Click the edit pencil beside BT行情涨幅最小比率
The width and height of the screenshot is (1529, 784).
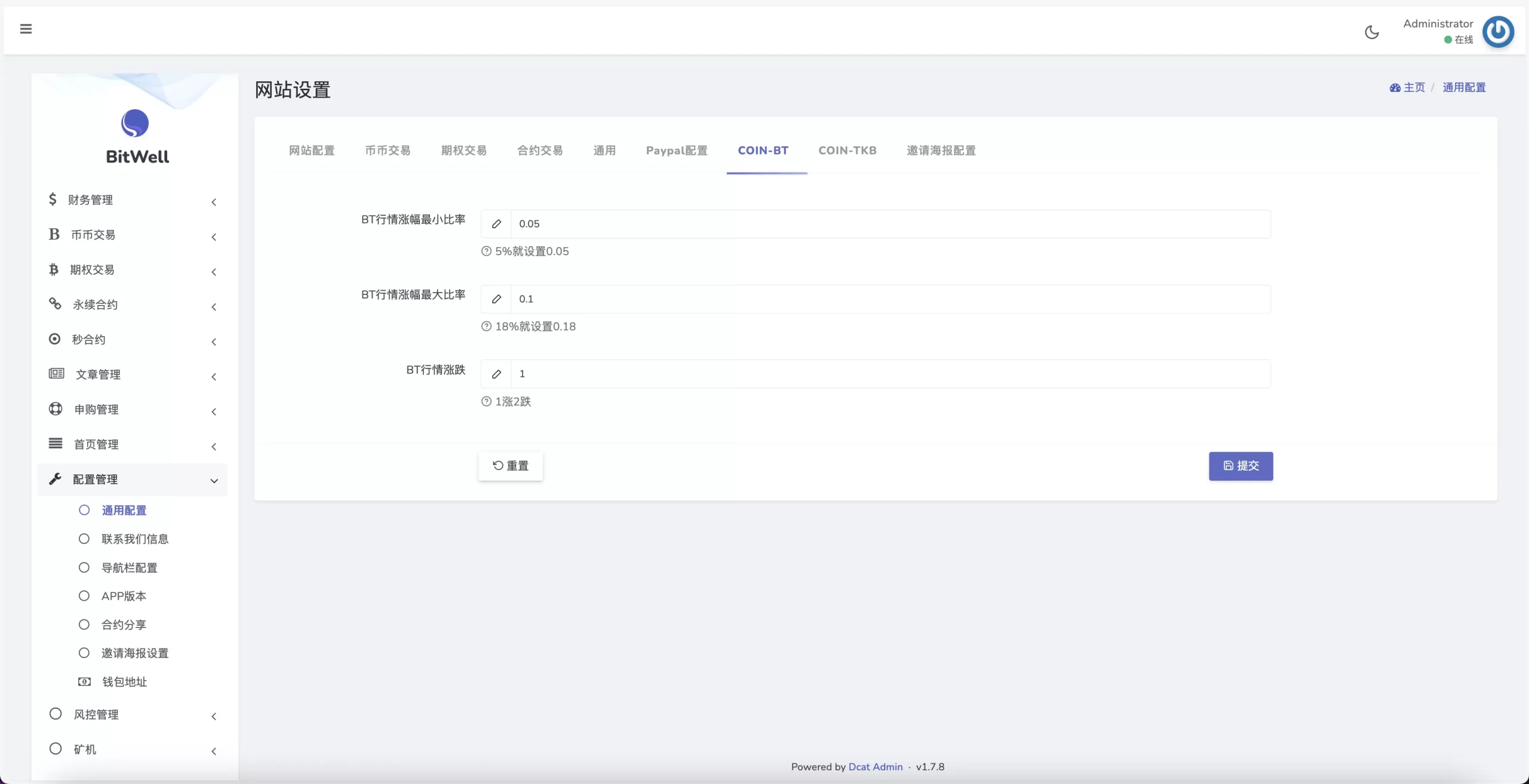497,224
